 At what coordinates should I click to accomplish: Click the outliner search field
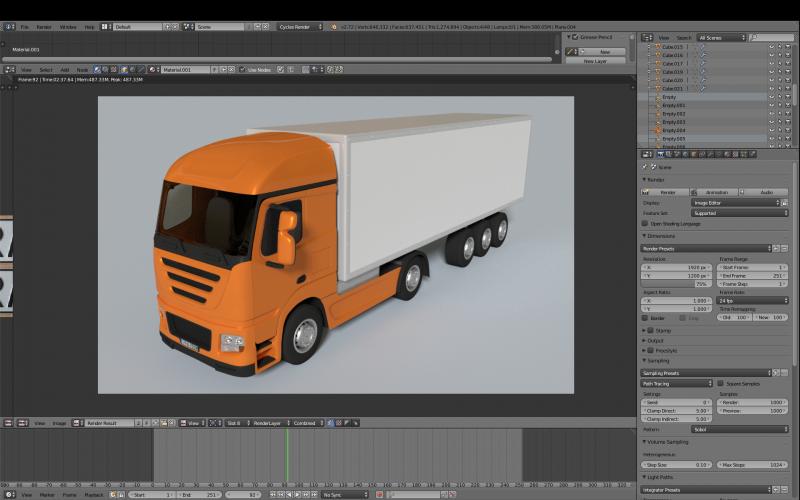coord(772,37)
